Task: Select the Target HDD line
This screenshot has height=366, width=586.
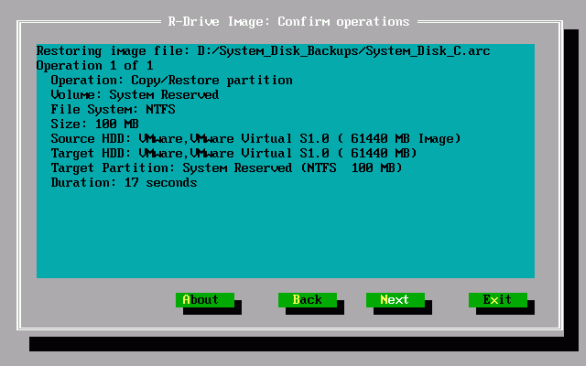Action: pos(234,153)
